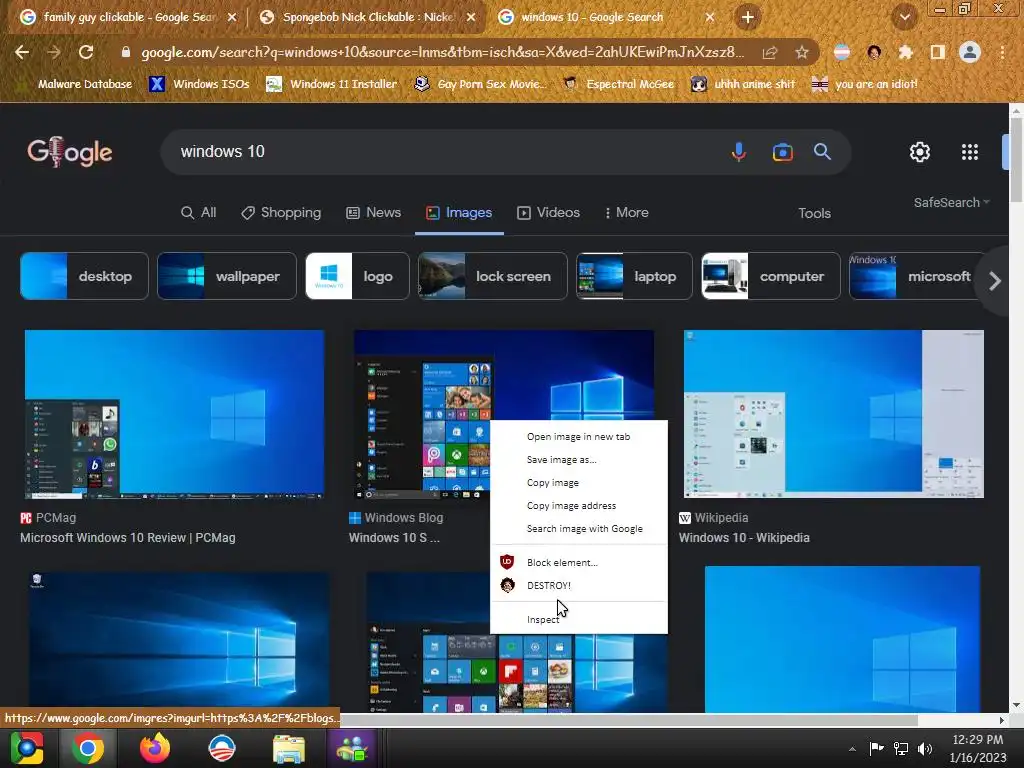Open the Google apps grid
1024x768 pixels.
[x=970, y=152]
